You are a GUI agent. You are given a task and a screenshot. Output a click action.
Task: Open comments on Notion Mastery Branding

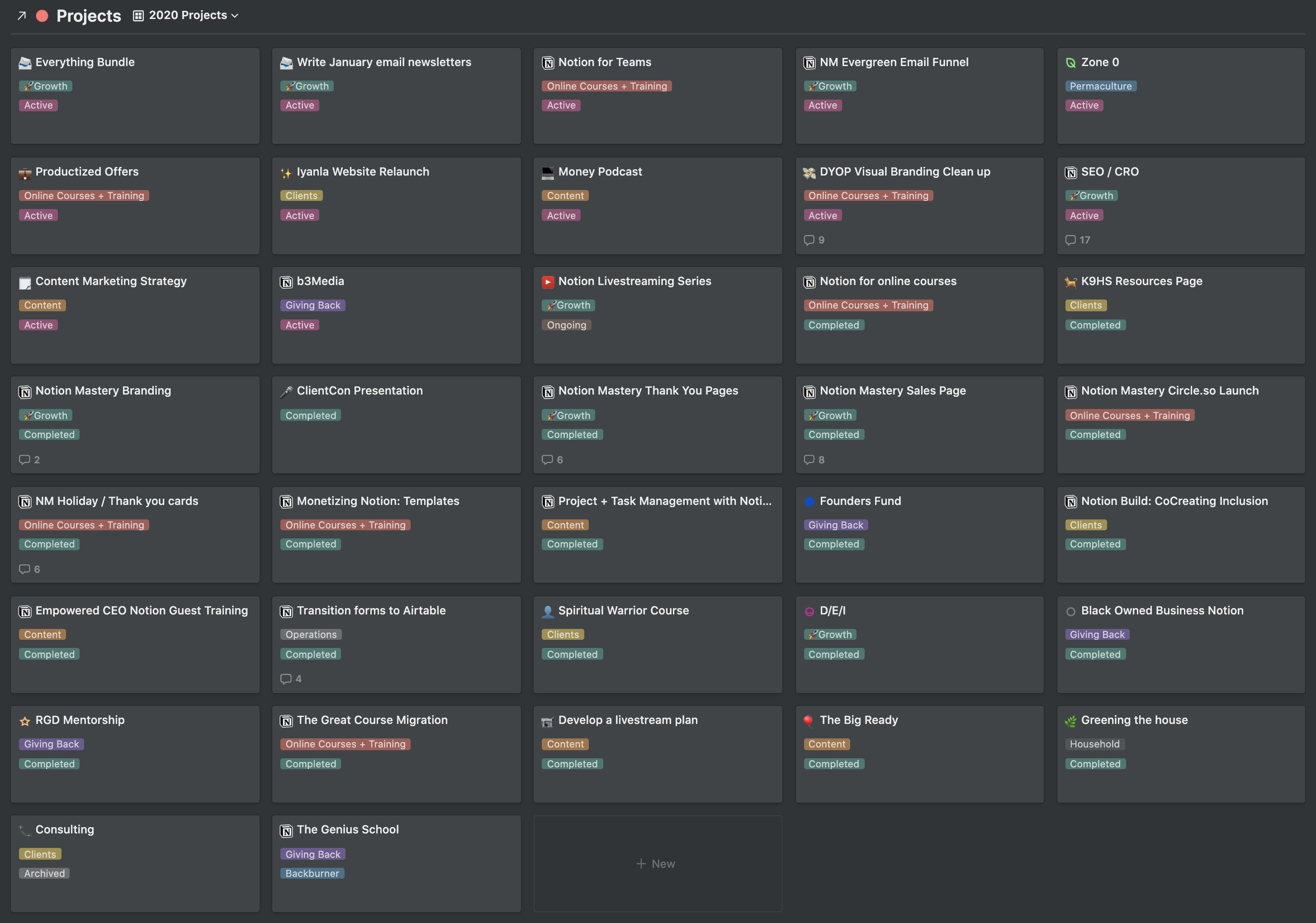(29, 460)
